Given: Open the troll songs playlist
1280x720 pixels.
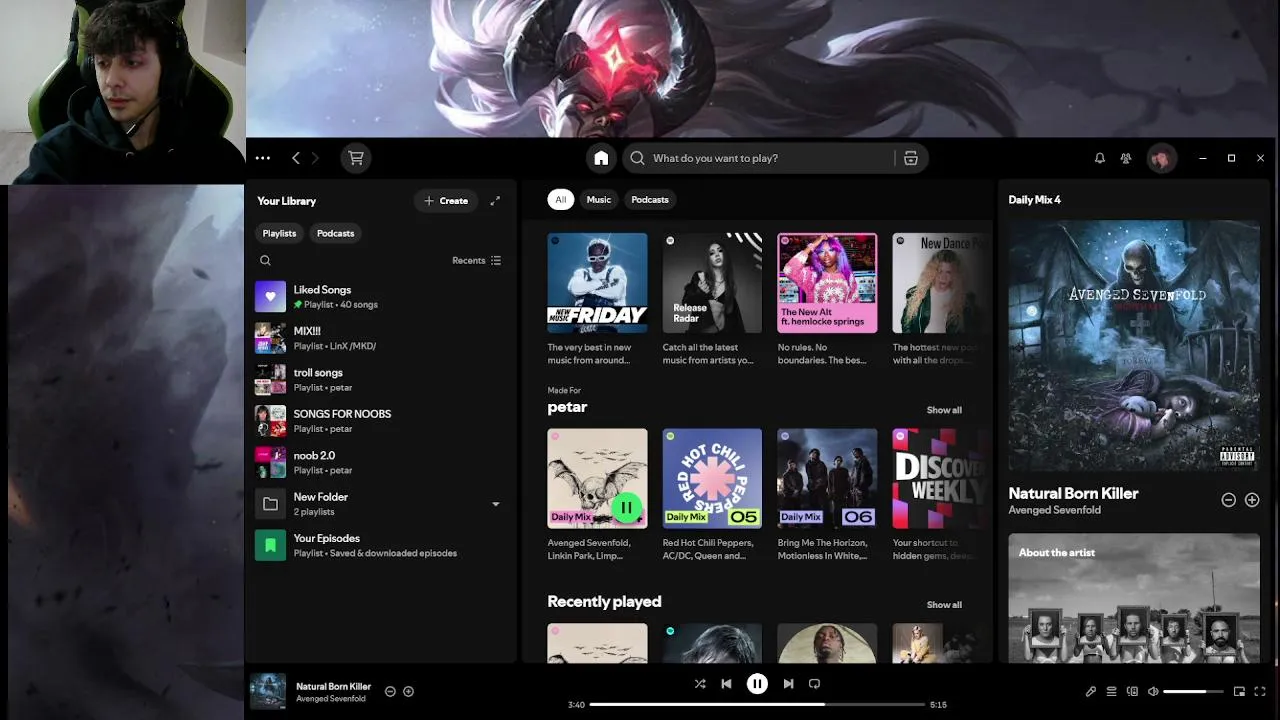Looking at the screenshot, I should 381,380.
